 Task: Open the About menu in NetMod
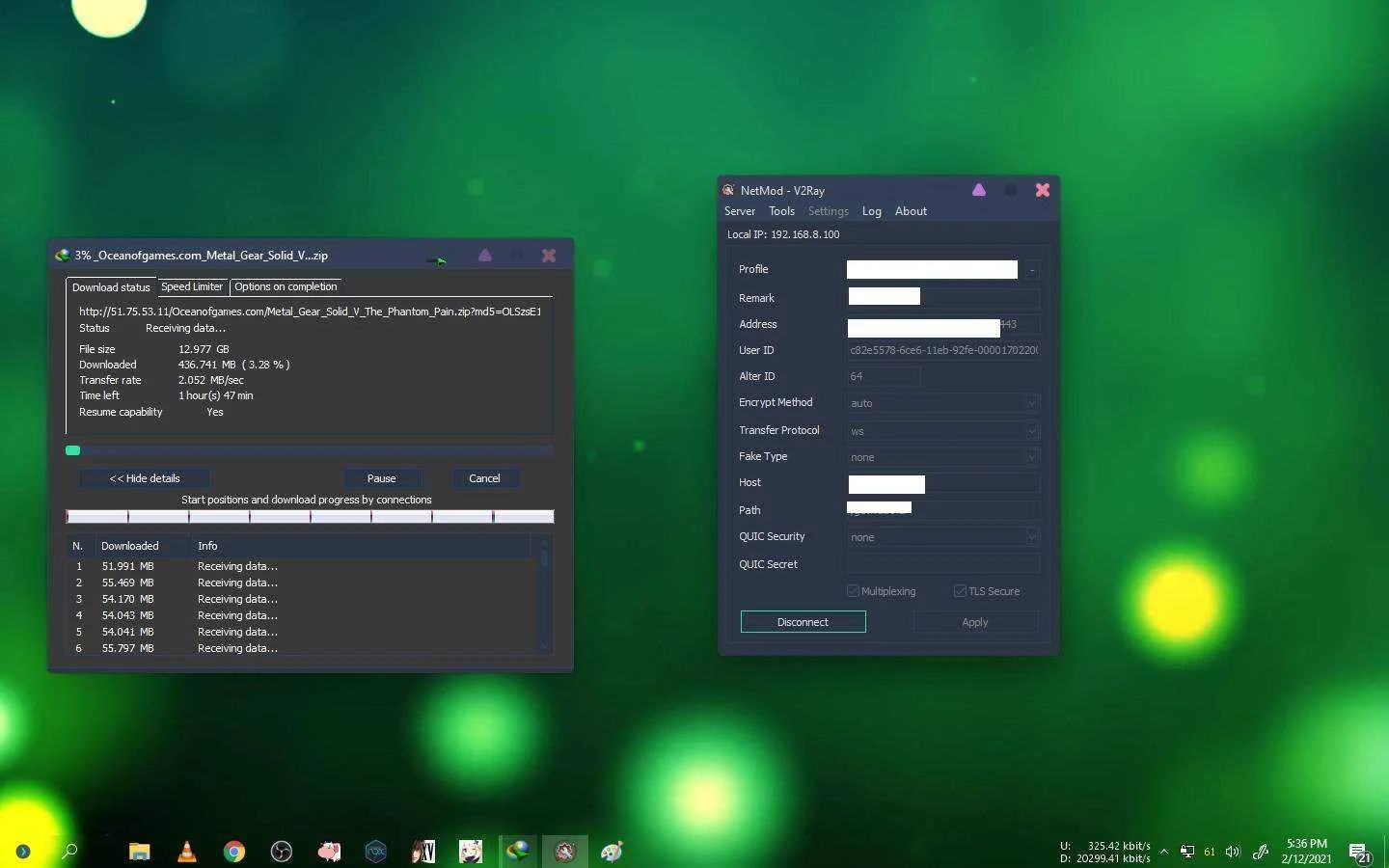(911, 211)
